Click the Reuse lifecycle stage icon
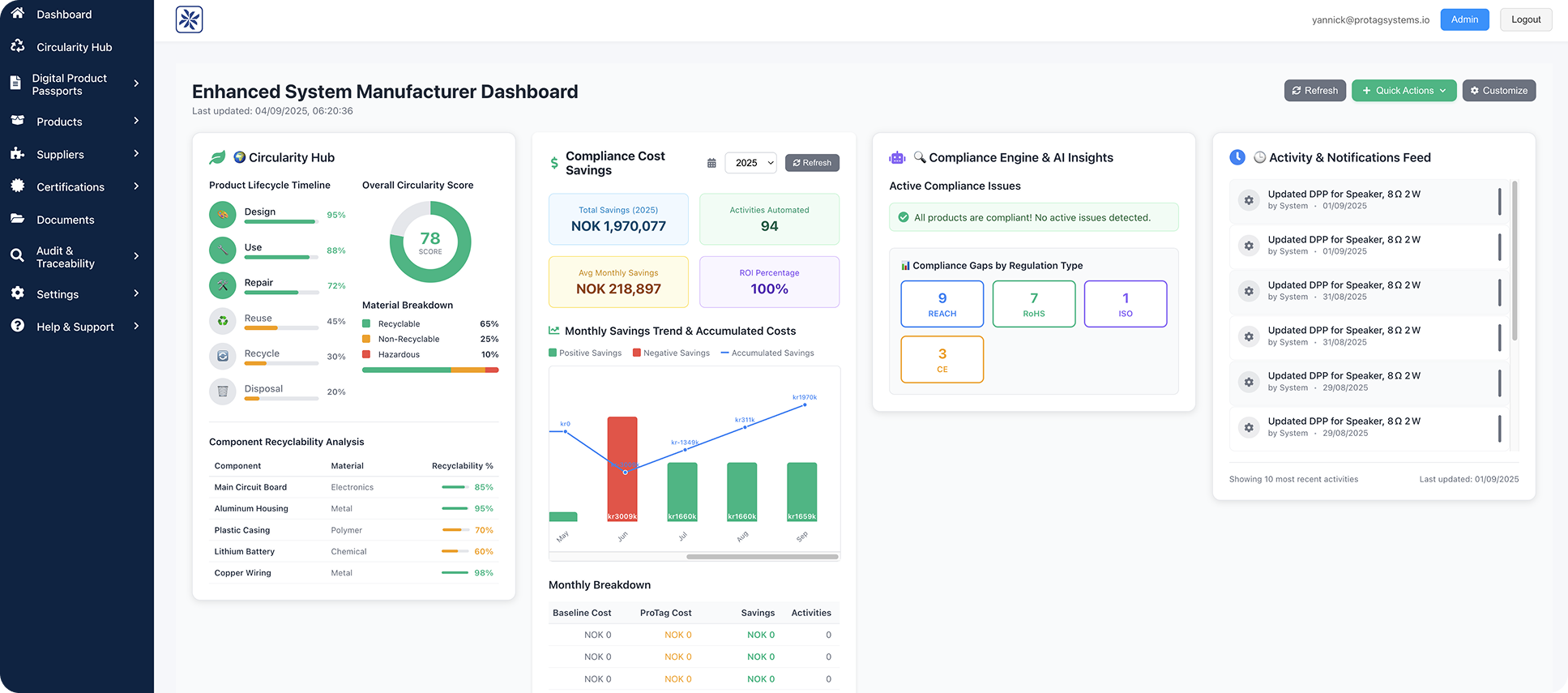This screenshot has height=693, width=1568. click(x=223, y=321)
